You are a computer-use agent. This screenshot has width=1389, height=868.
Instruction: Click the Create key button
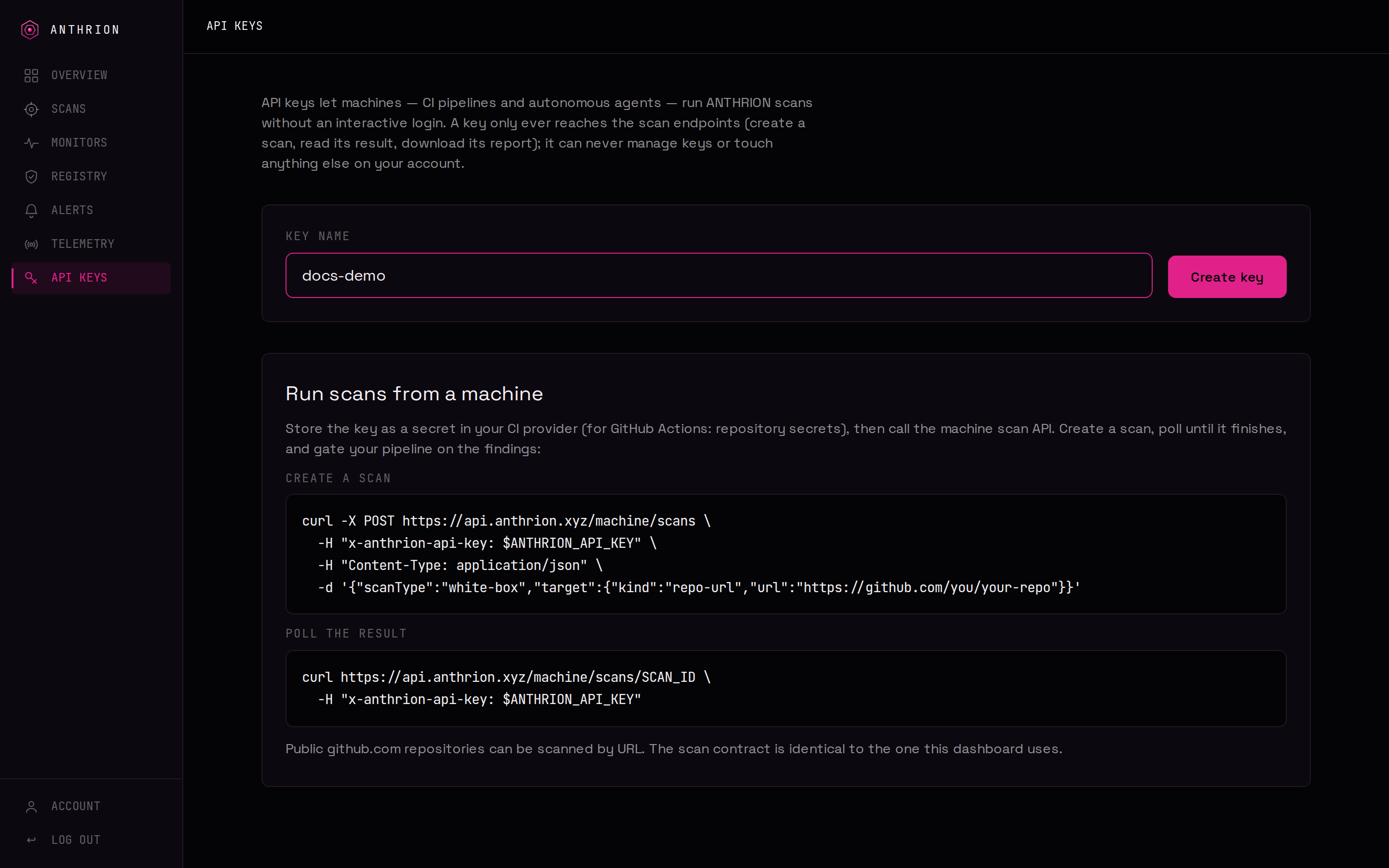point(1227,277)
